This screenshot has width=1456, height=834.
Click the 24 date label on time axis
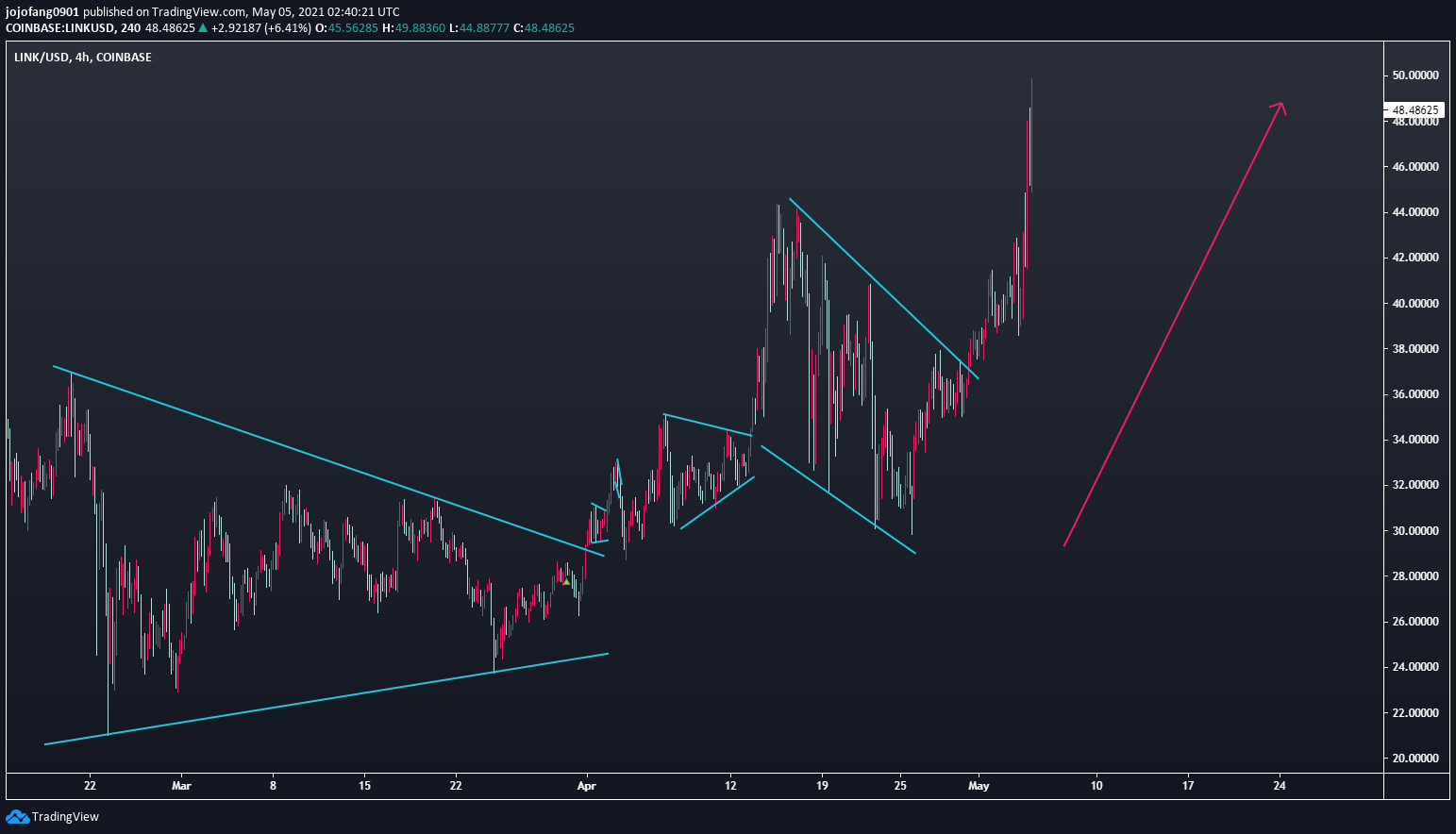click(x=1280, y=785)
